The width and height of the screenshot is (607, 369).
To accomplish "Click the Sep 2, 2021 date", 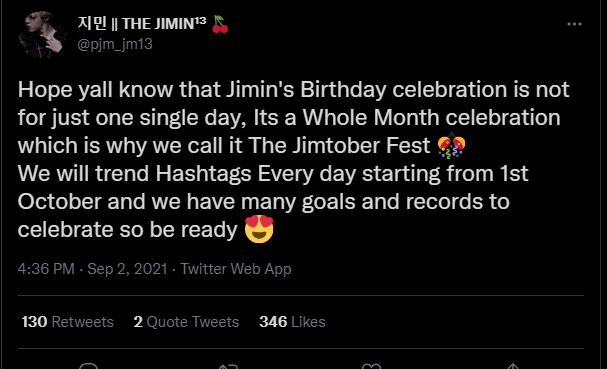I will (x=127, y=269).
